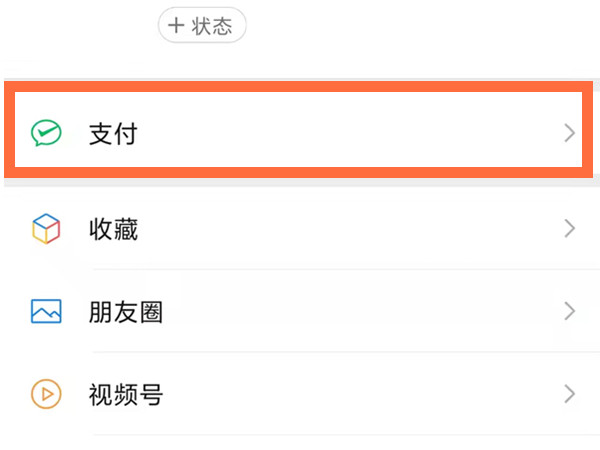Screen dimensions: 600x450
Task: Open the 朋友圈 row chevron arrow
Action: click(x=569, y=312)
